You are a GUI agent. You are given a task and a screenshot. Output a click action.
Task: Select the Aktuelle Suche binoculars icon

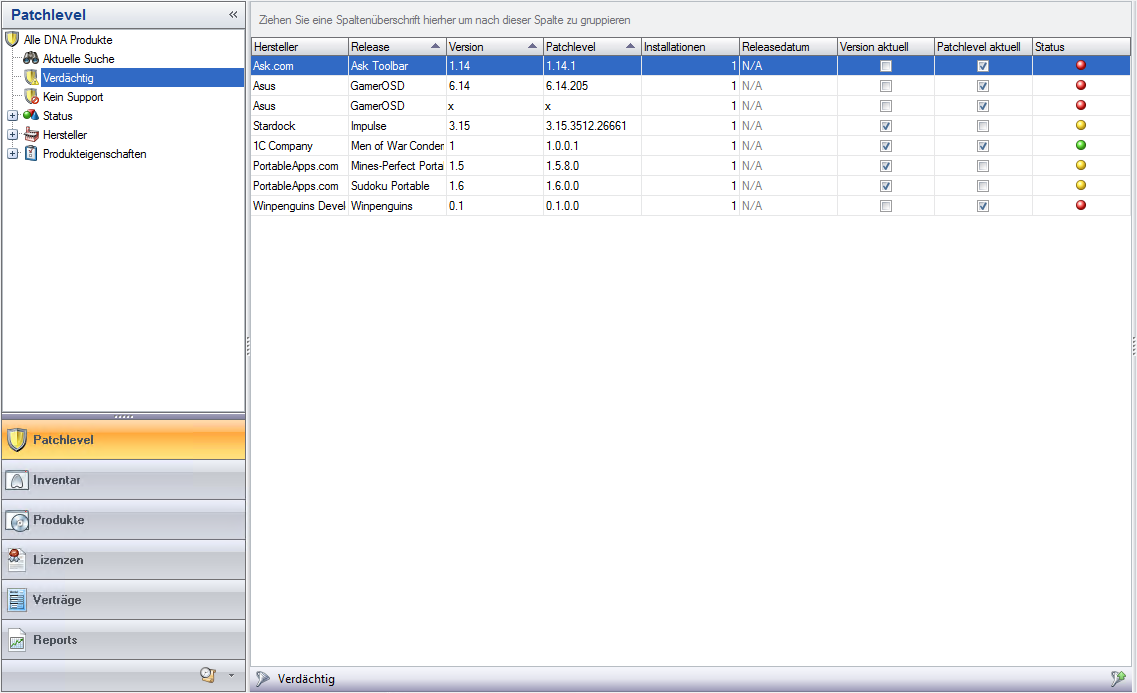tap(31, 59)
